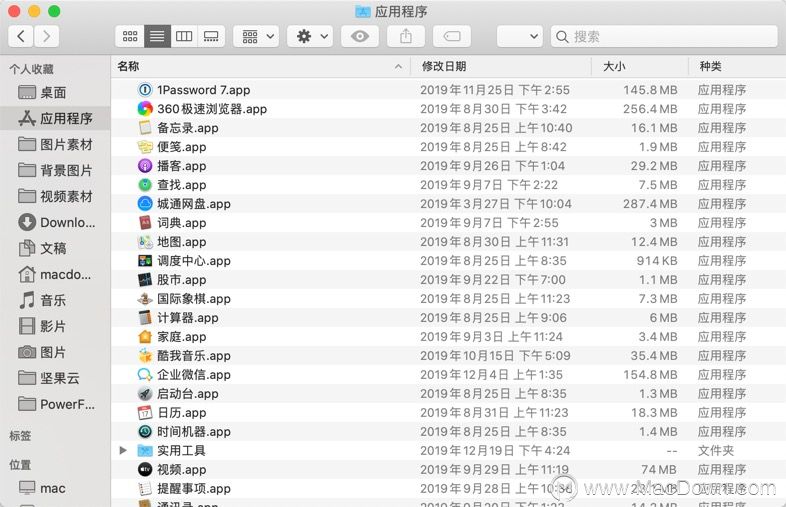Screen dimensions: 786x507
Task: Open the group-by arrangement dropdown
Action: pyautogui.click(x=256, y=36)
